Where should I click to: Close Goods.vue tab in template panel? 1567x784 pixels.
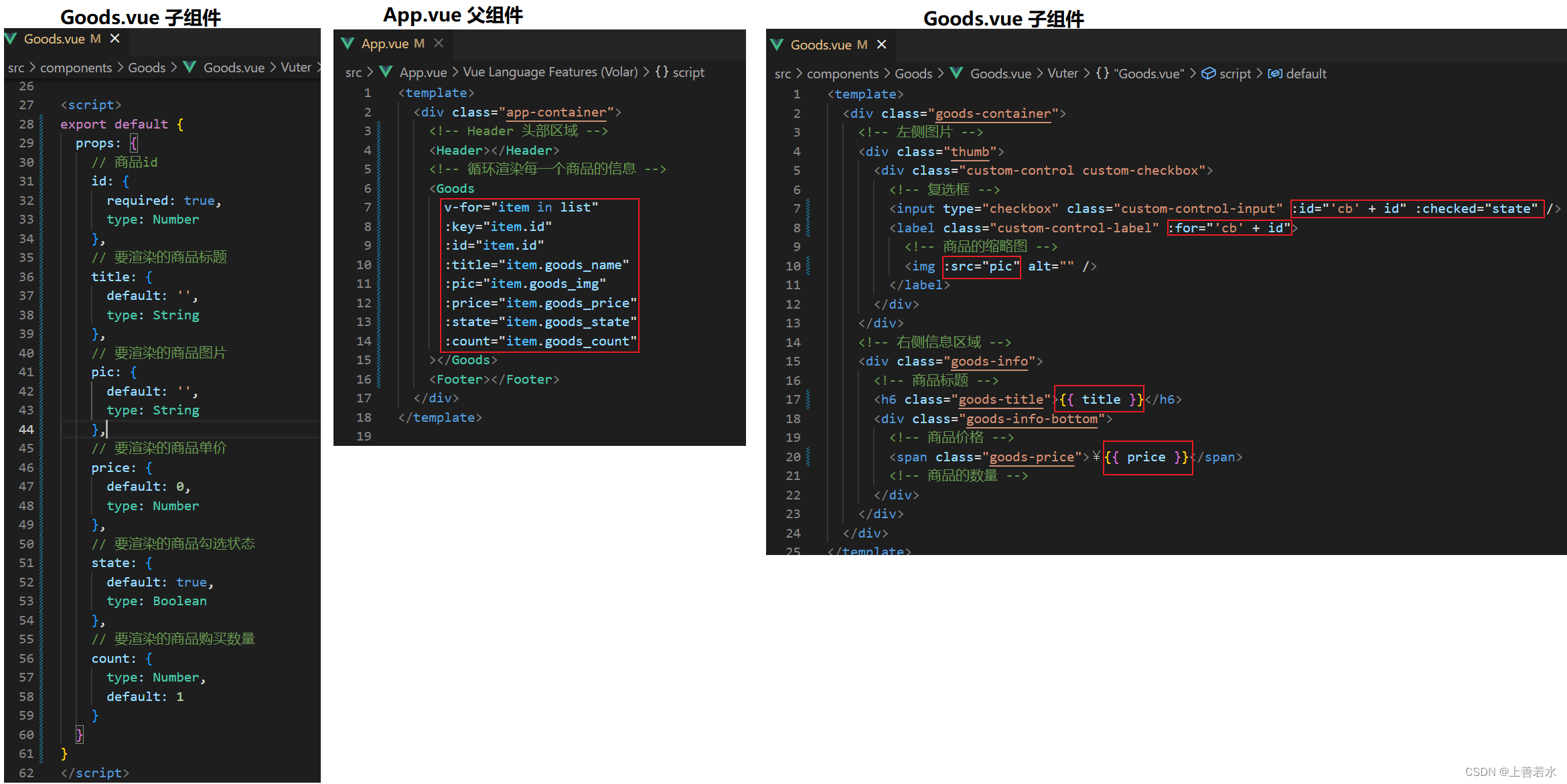pos(882,44)
